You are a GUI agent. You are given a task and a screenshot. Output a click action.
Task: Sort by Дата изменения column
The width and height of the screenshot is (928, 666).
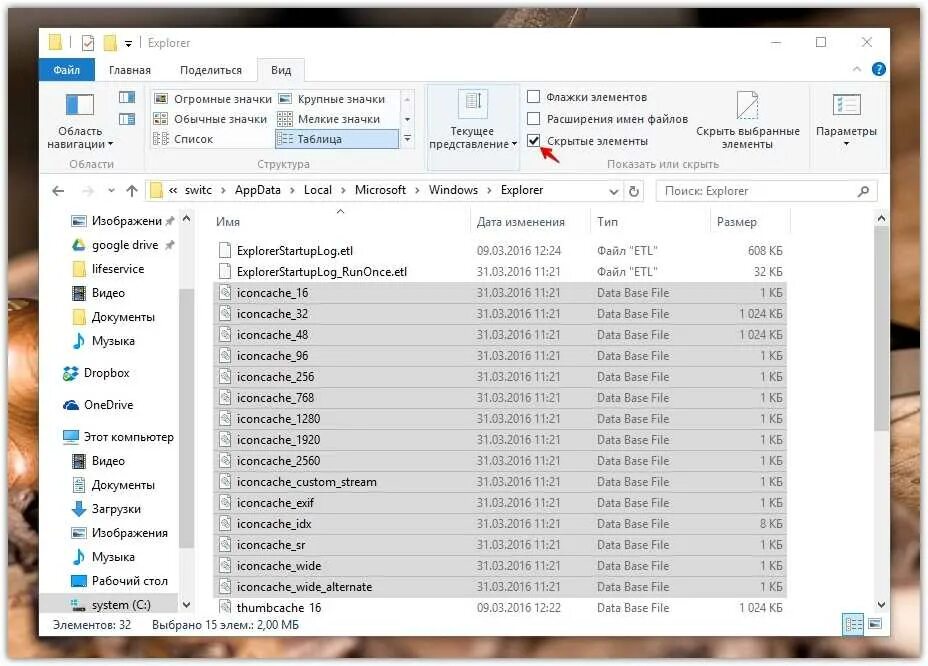(x=531, y=221)
